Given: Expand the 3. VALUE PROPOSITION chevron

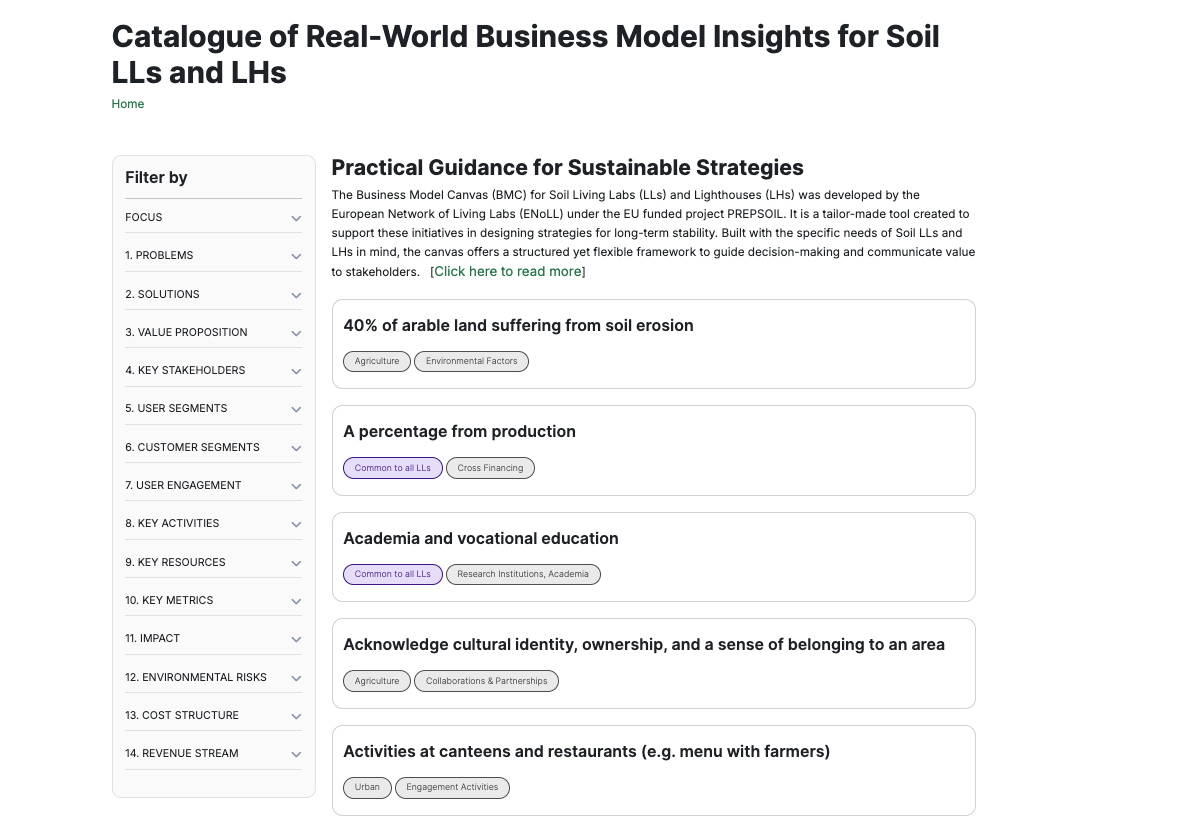Looking at the screenshot, I should pyautogui.click(x=296, y=333).
